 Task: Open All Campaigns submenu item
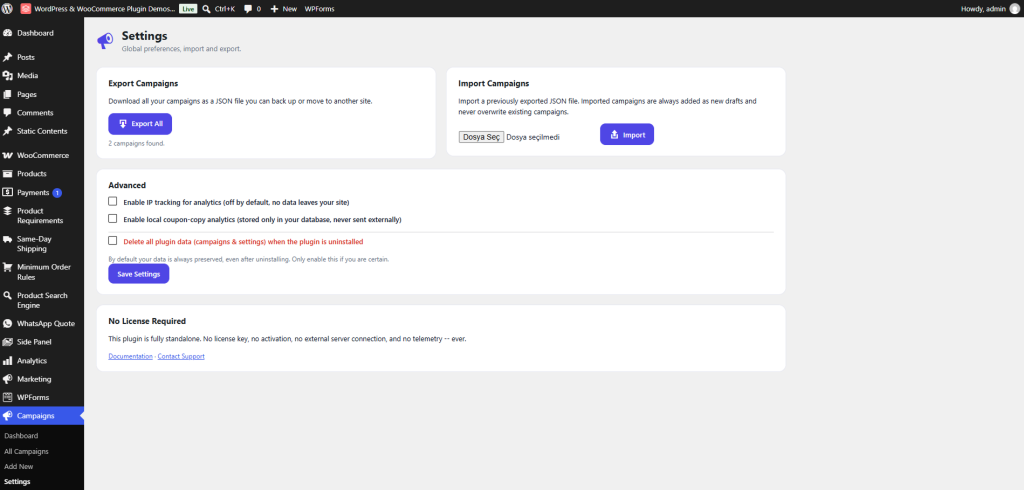tap(26, 451)
